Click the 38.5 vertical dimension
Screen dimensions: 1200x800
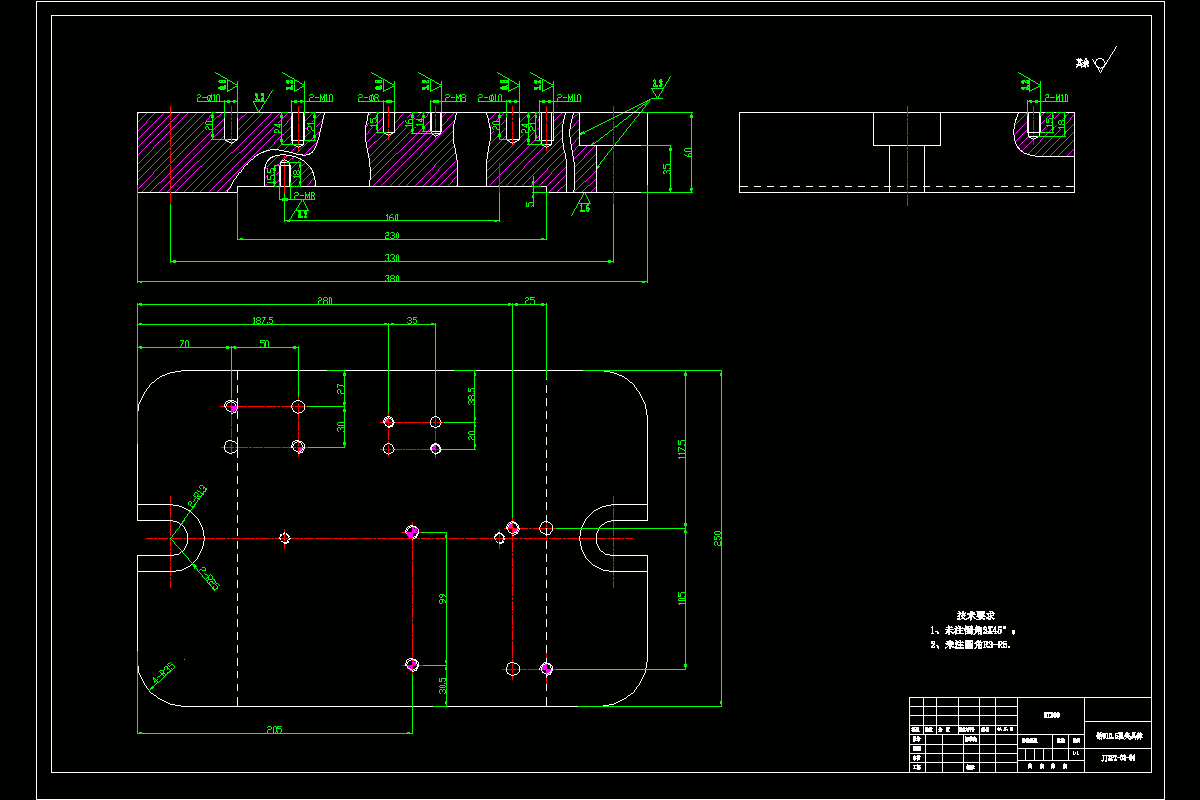pyautogui.click(x=470, y=395)
